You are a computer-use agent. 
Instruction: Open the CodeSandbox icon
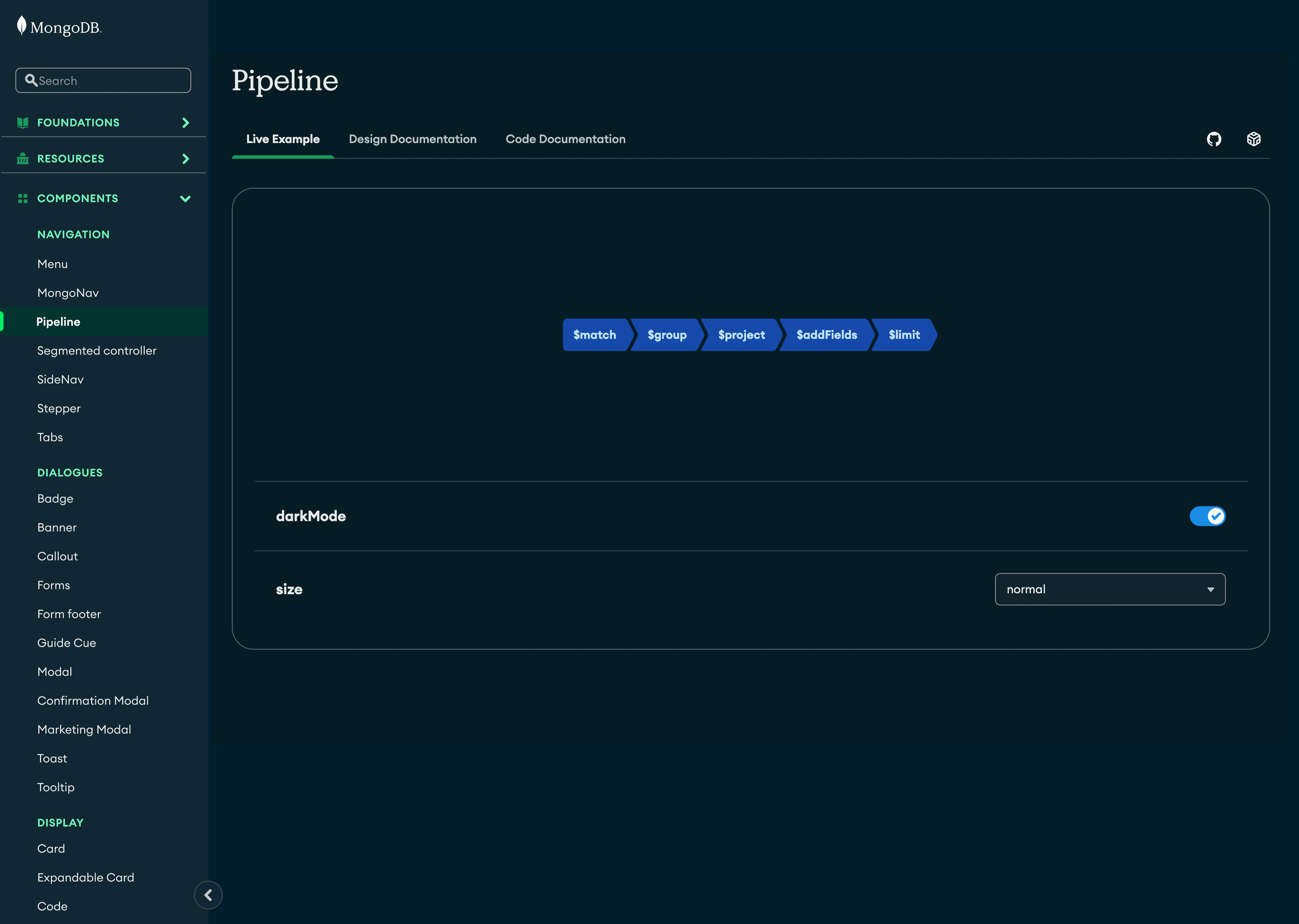coord(1254,138)
